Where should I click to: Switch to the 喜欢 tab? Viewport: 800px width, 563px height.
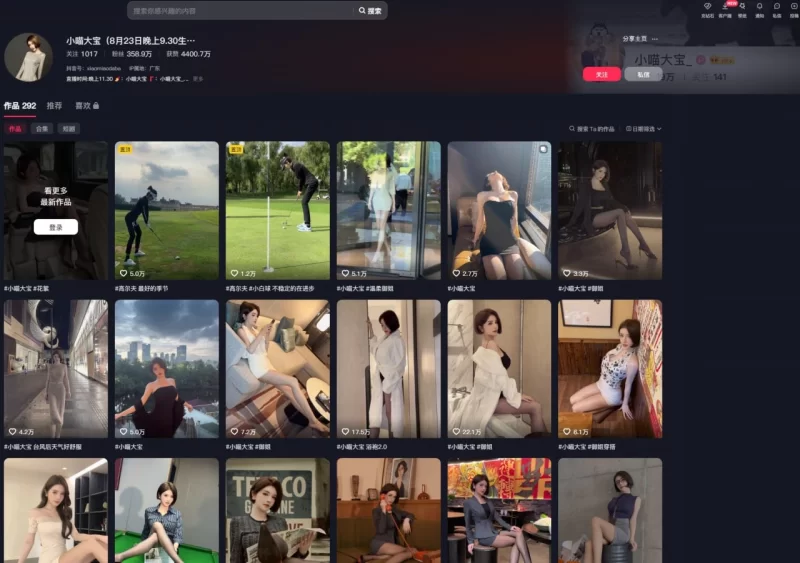coord(86,105)
